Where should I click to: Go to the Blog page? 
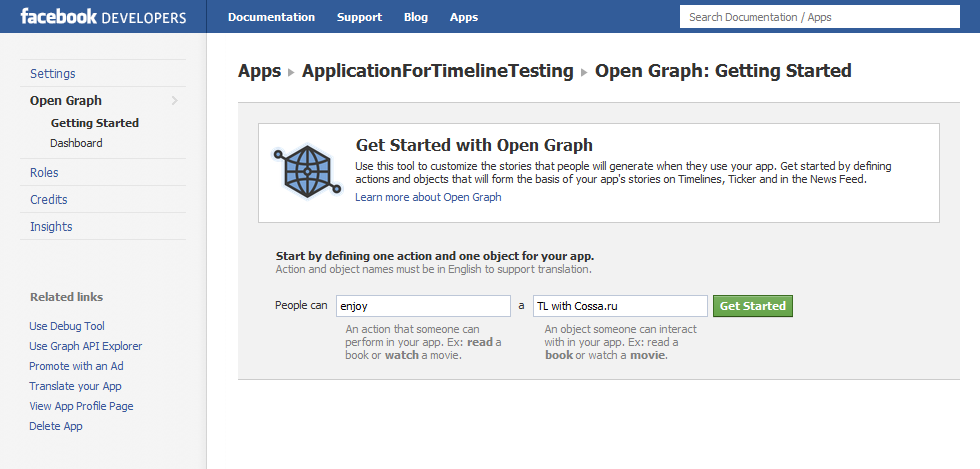[416, 17]
